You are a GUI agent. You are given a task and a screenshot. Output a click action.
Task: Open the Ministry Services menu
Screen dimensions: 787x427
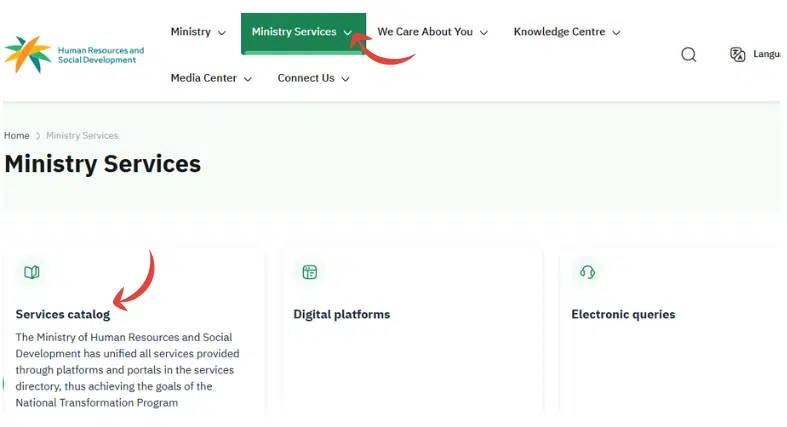(294, 32)
